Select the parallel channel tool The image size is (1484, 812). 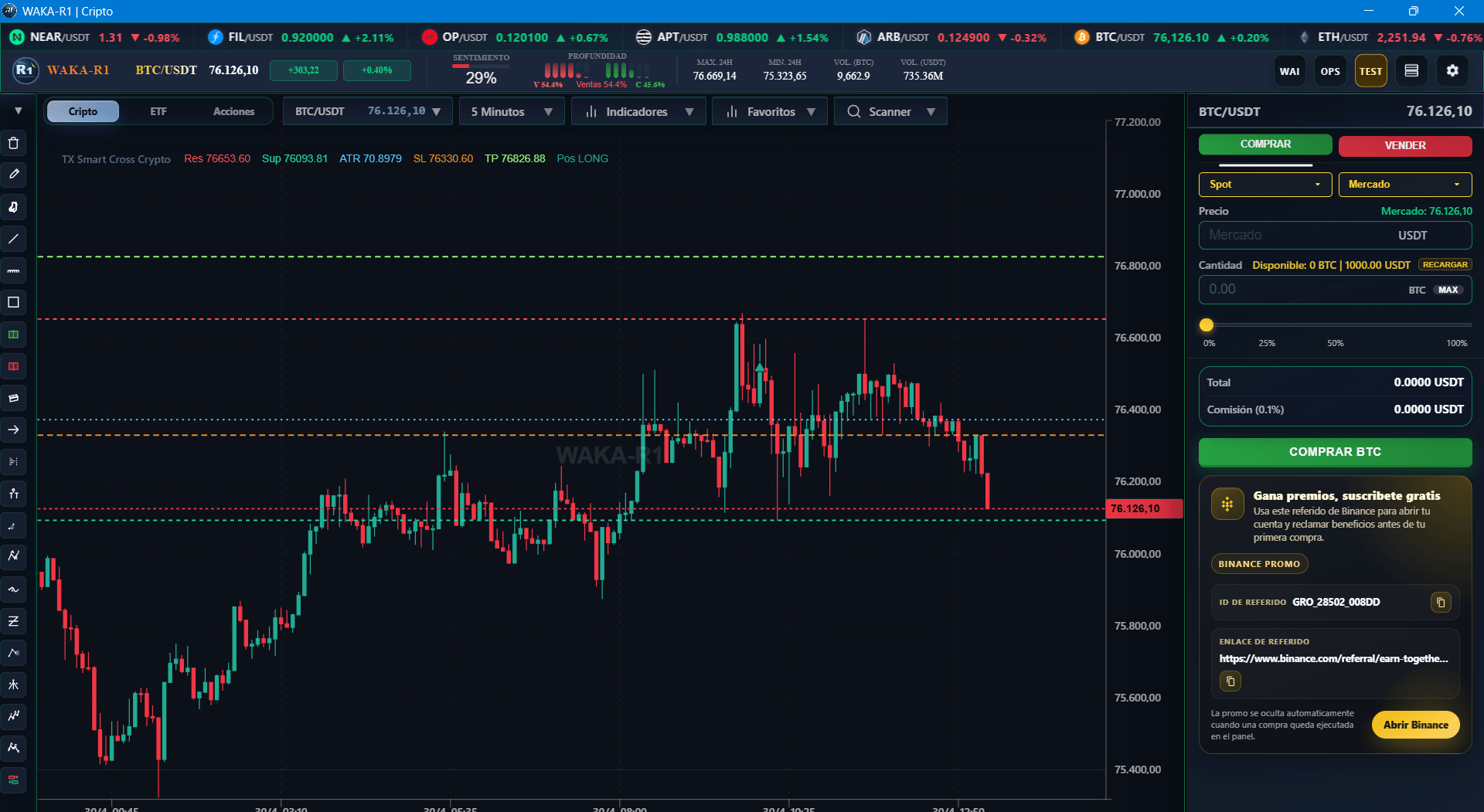[x=13, y=398]
